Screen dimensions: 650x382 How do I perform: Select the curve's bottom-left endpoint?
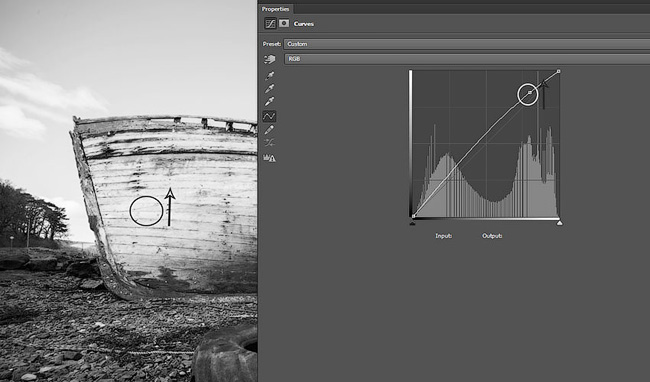click(413, 216)
